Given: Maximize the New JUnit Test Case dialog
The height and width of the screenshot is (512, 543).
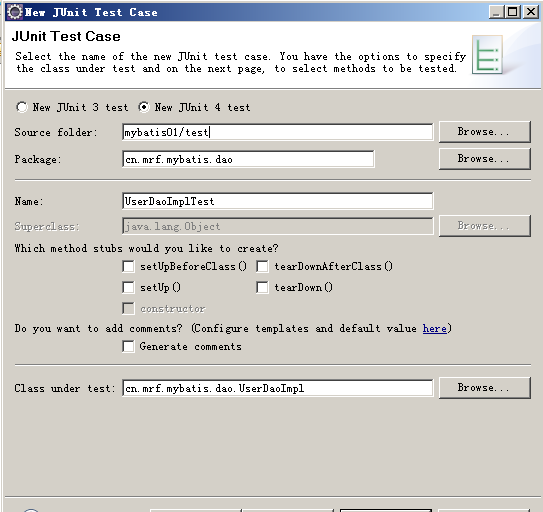Looking at the screenshot, I should [513, 12].
